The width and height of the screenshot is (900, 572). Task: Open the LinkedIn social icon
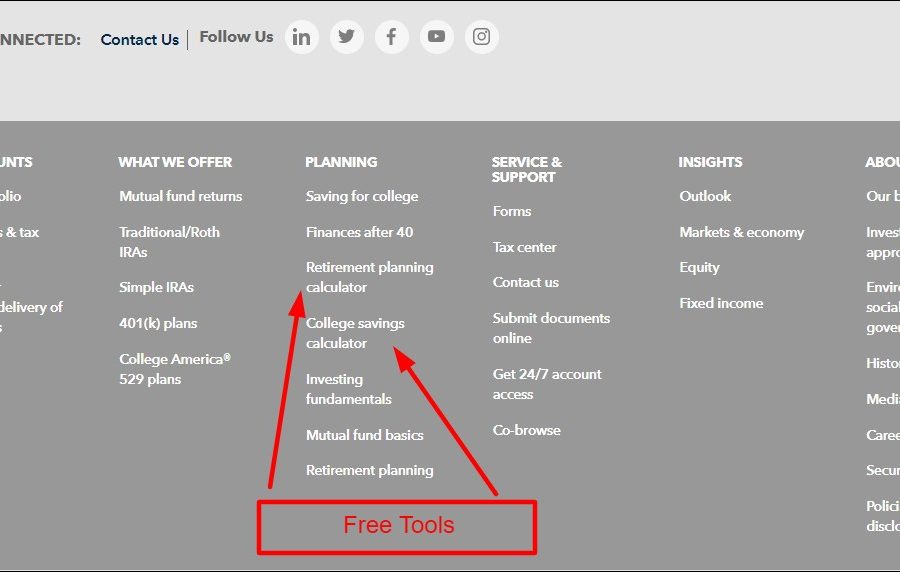[301, 37]
